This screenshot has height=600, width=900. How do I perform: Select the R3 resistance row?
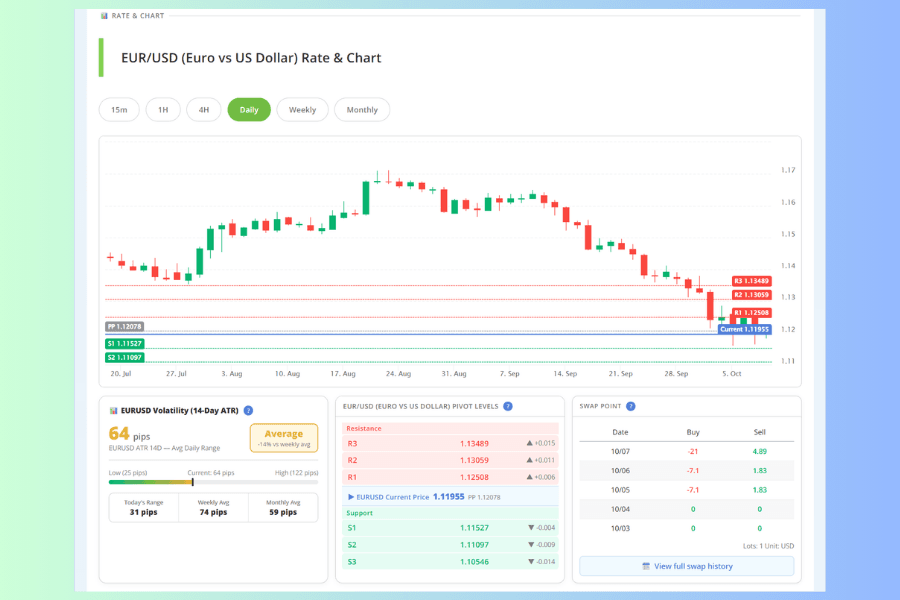[450, 443]
